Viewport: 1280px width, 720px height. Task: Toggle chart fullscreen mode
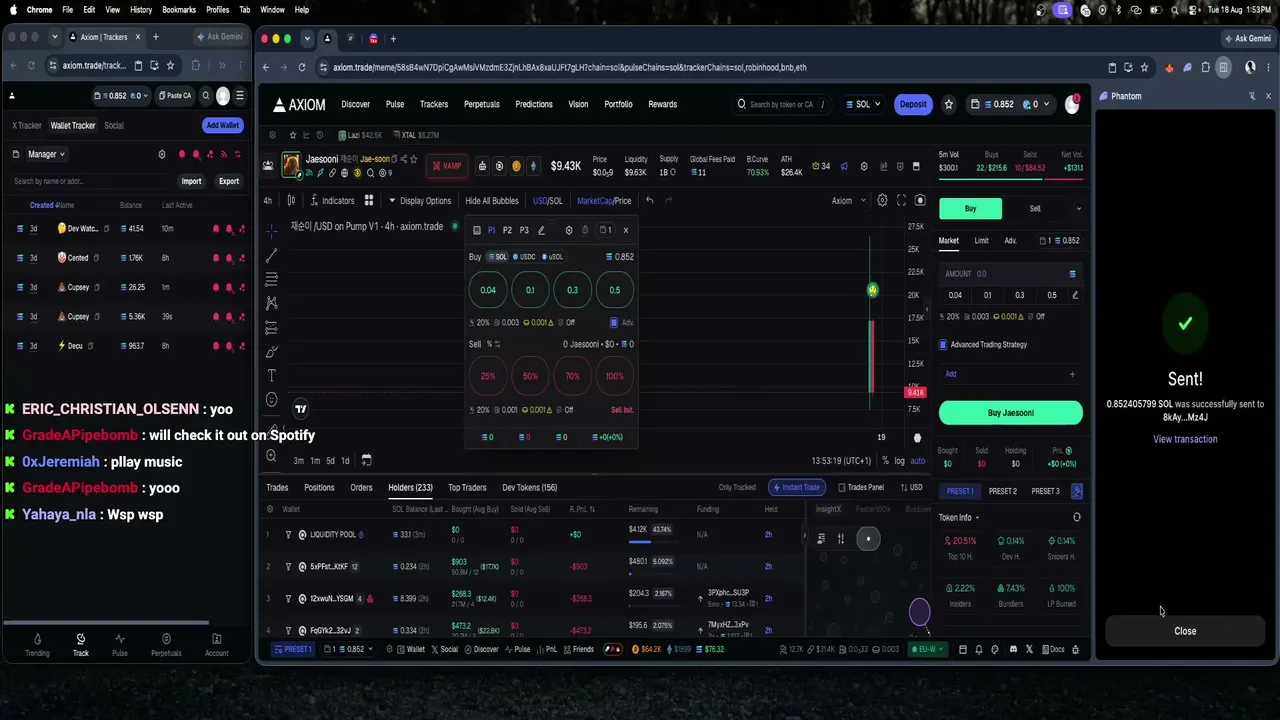click(x=901, y=200)
